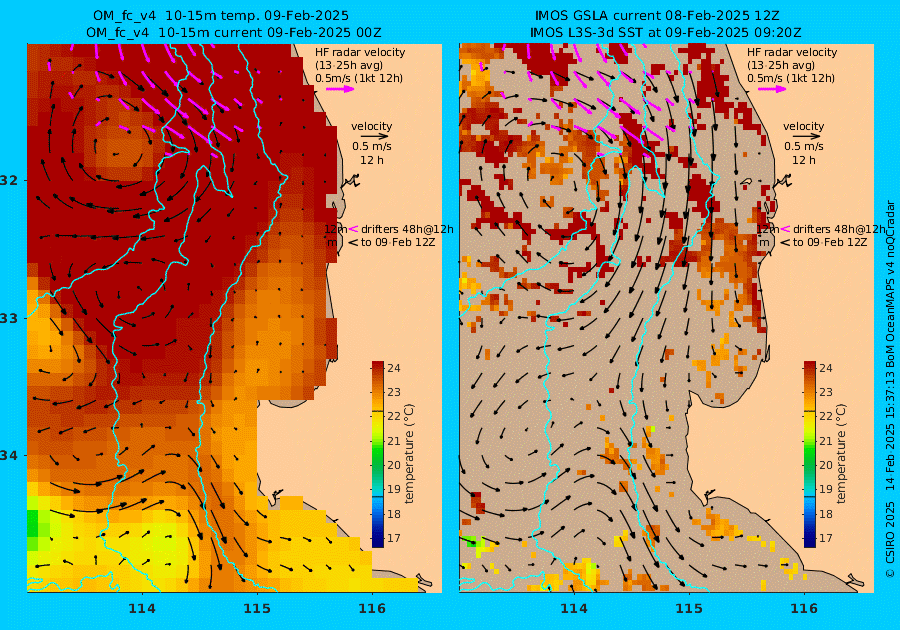
Task: Click '0.5 m/s' under velocity in right map
Action: [804, 146]
